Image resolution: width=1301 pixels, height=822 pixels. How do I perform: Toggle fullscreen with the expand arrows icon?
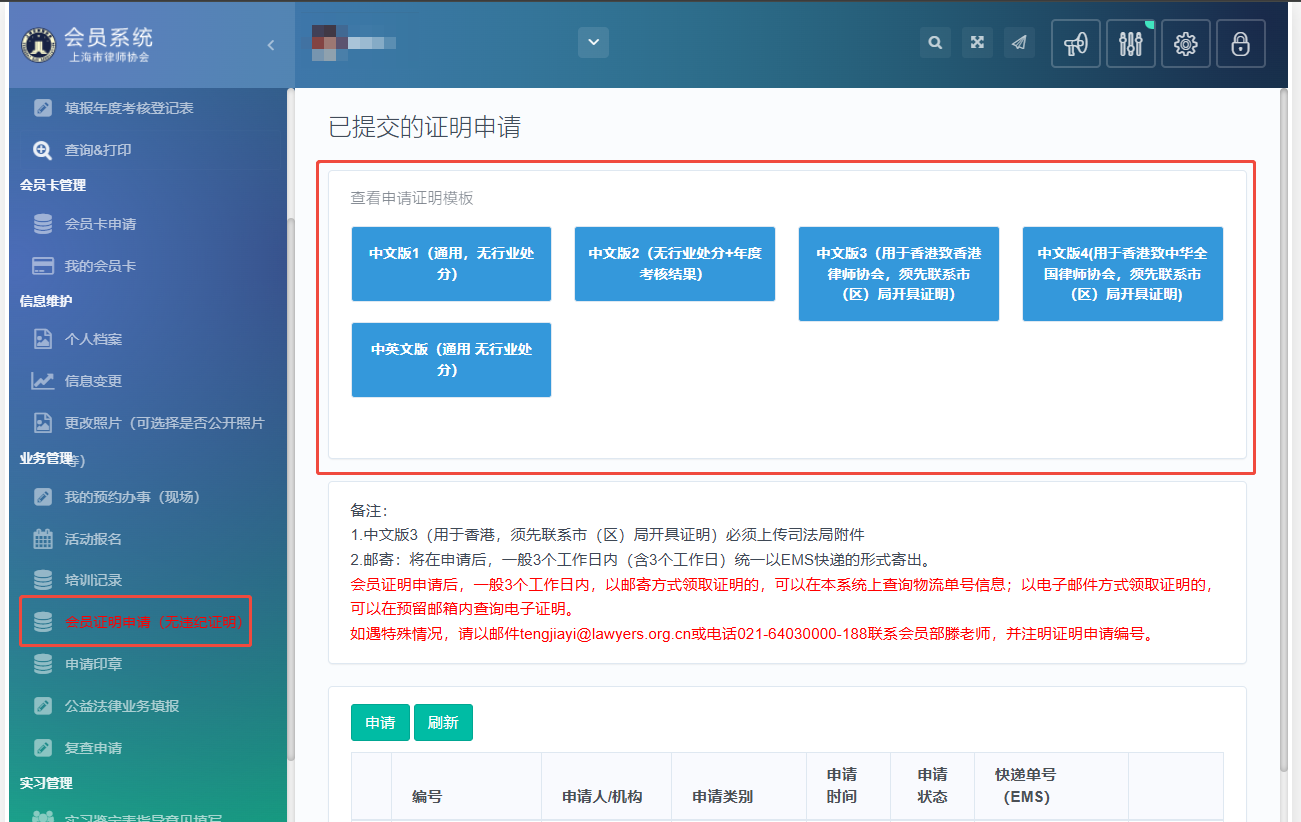(977, 43)
